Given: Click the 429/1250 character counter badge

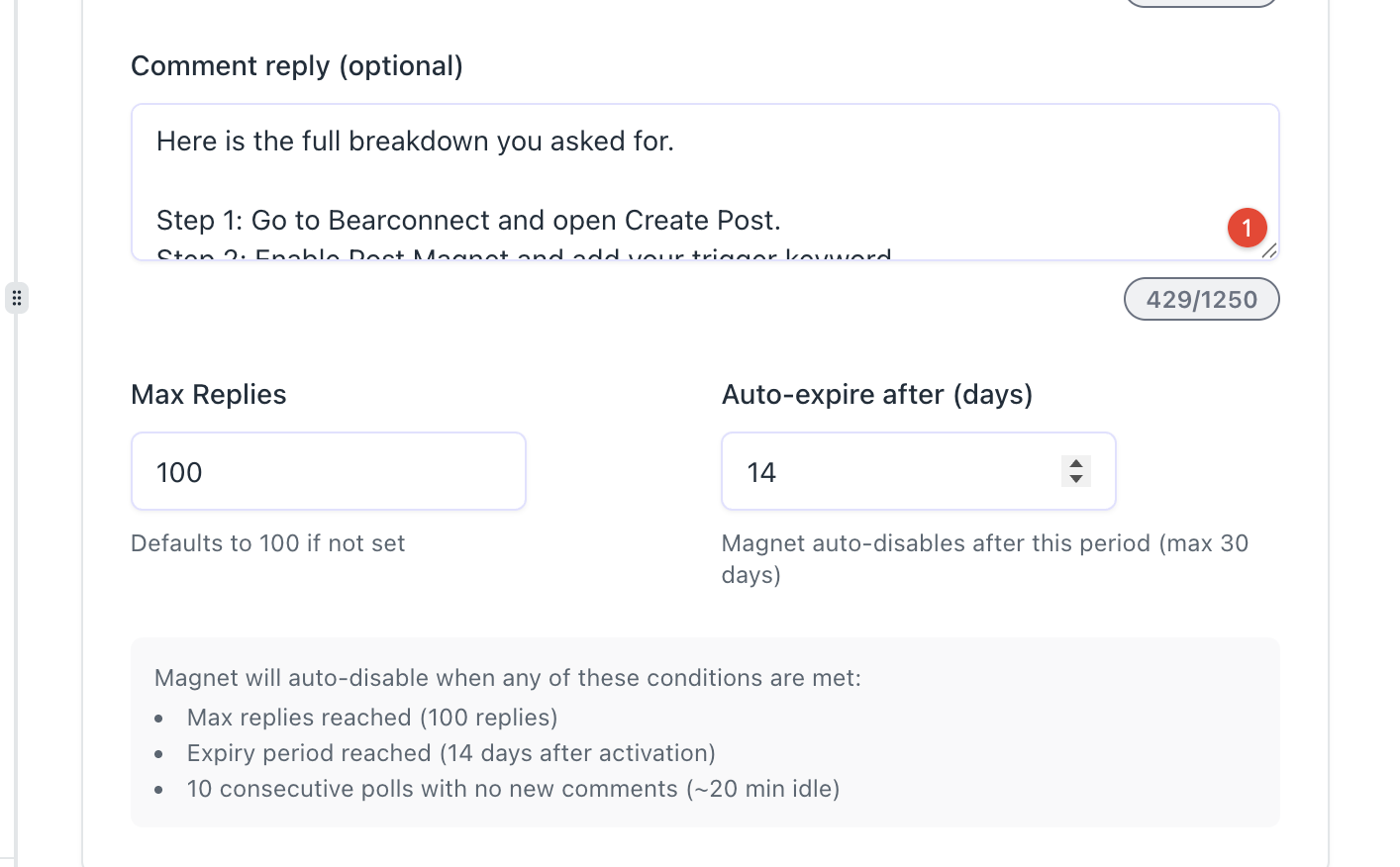Looking at the screenshot, I should pyautogui.click(x=1201, y=299).
